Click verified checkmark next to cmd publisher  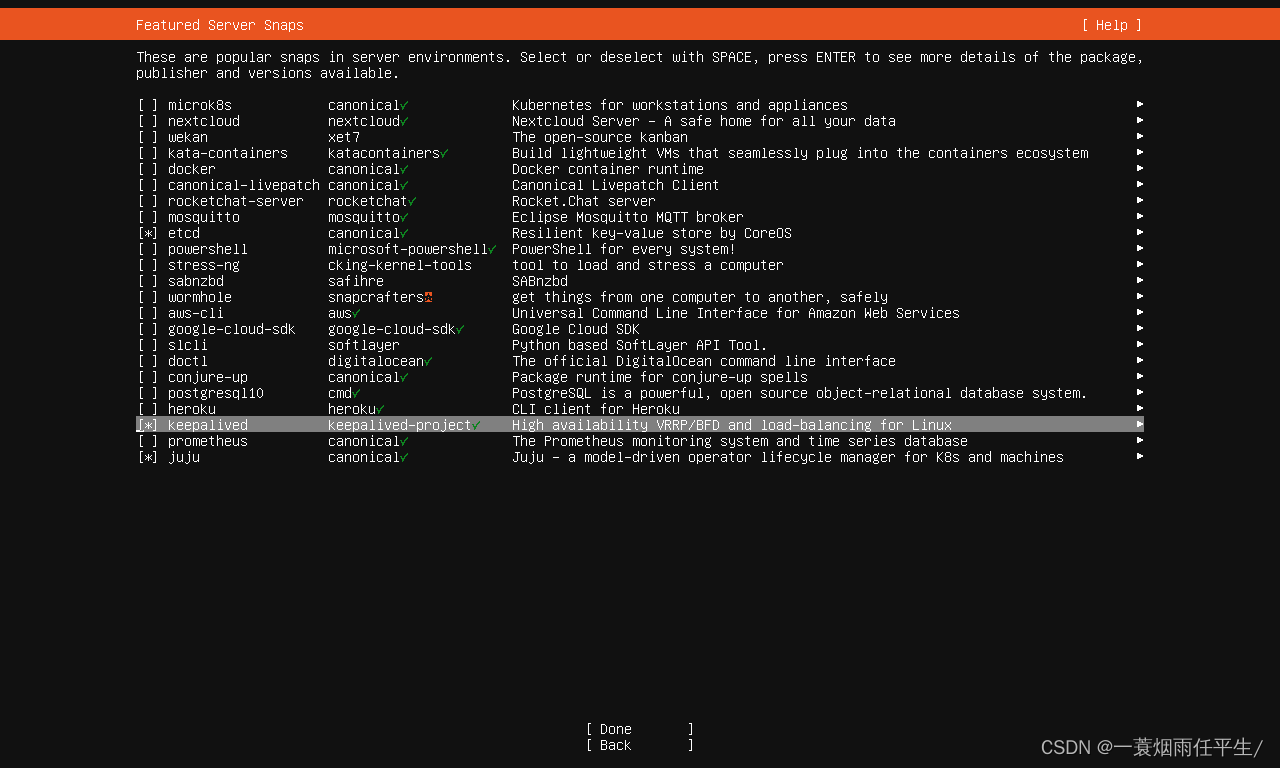tap(357, 393)
